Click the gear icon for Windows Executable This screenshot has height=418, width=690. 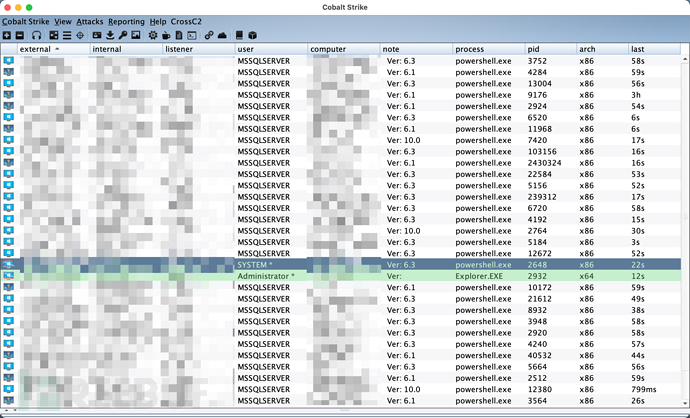[153, 35]
